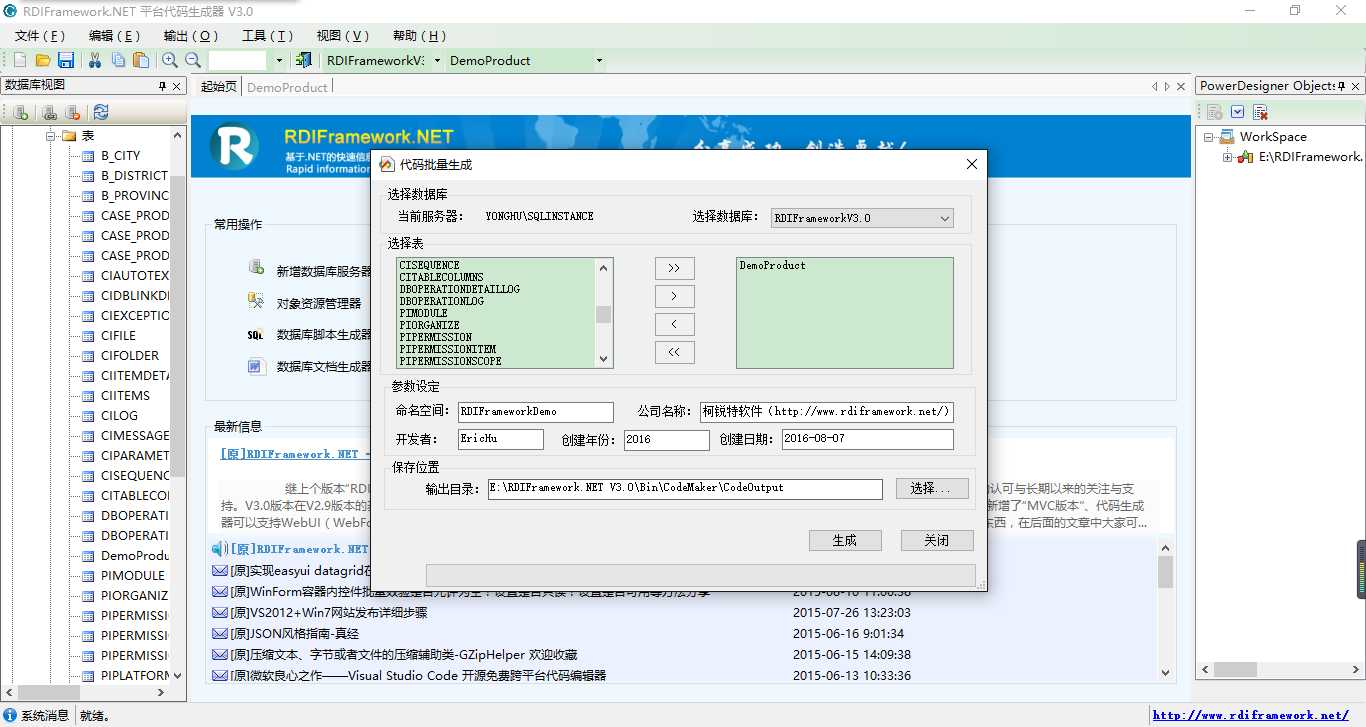
Task: Select DemoProduct in the selected tables list
Action: pyautogui.click(x=772, y=265)
